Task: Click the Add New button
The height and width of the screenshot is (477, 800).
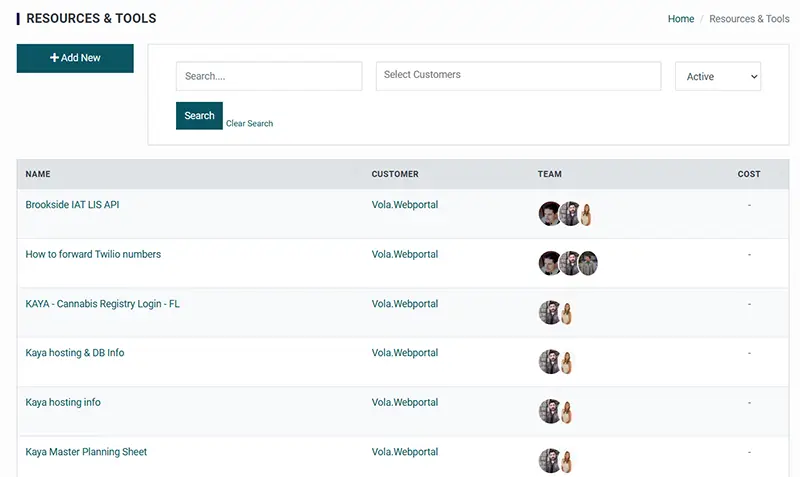Action: [x=75, y=58]
